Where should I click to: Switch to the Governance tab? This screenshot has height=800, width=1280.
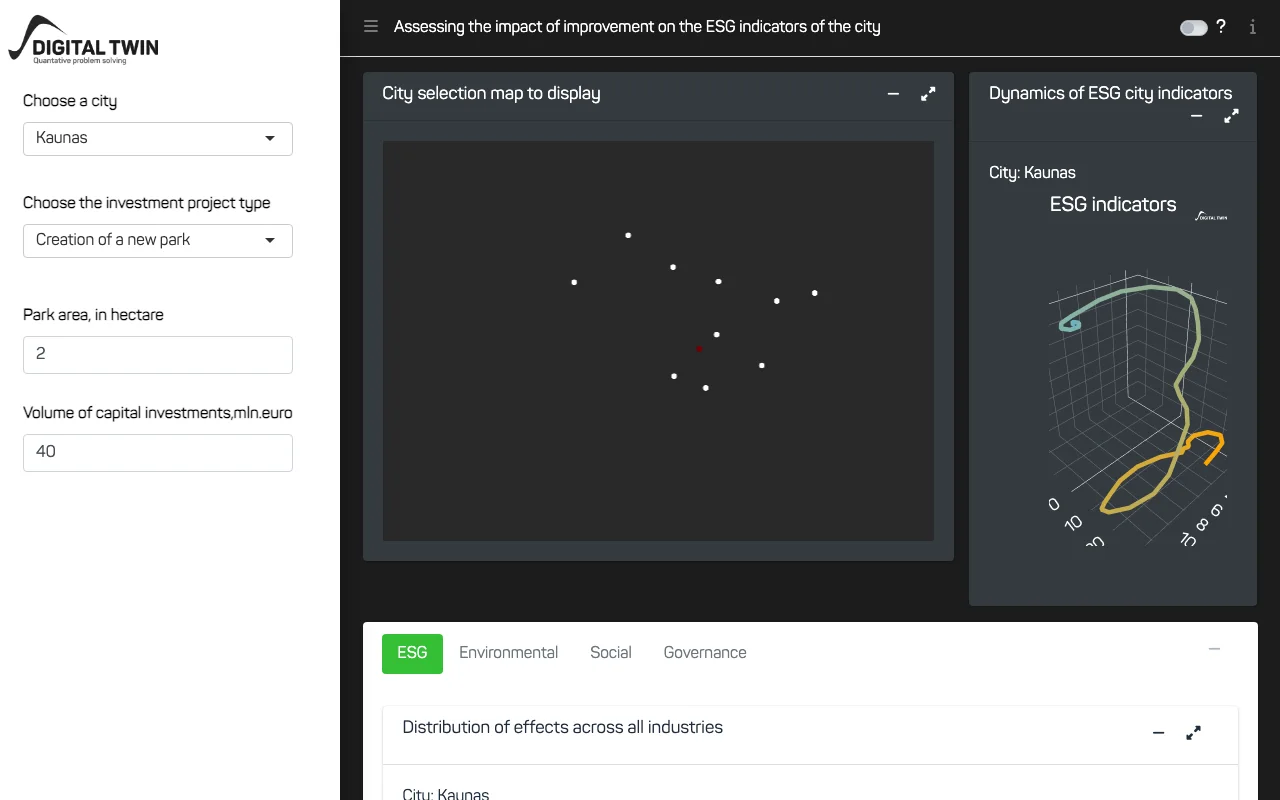click(705, 653)
